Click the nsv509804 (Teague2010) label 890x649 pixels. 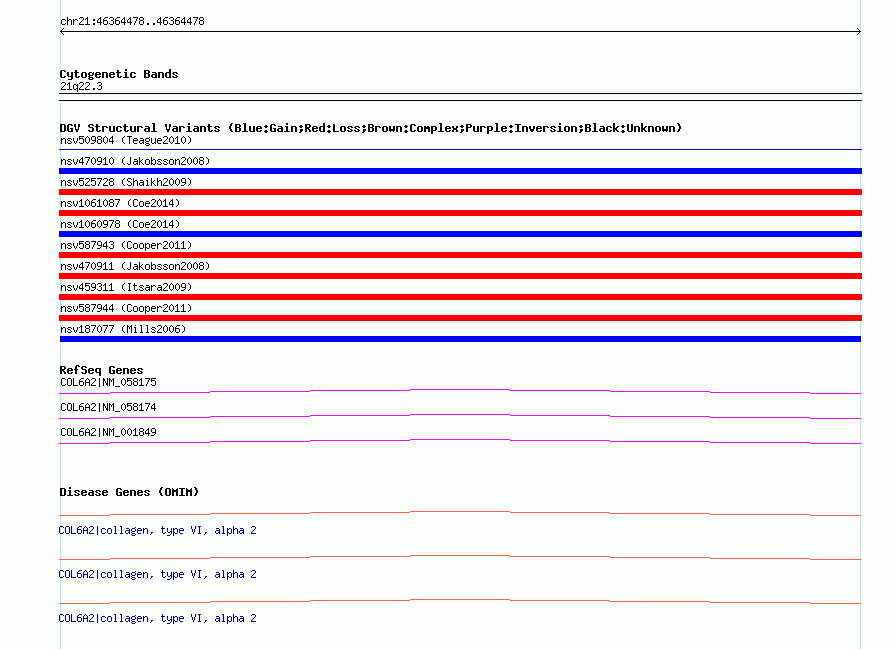tap(126, 140)
